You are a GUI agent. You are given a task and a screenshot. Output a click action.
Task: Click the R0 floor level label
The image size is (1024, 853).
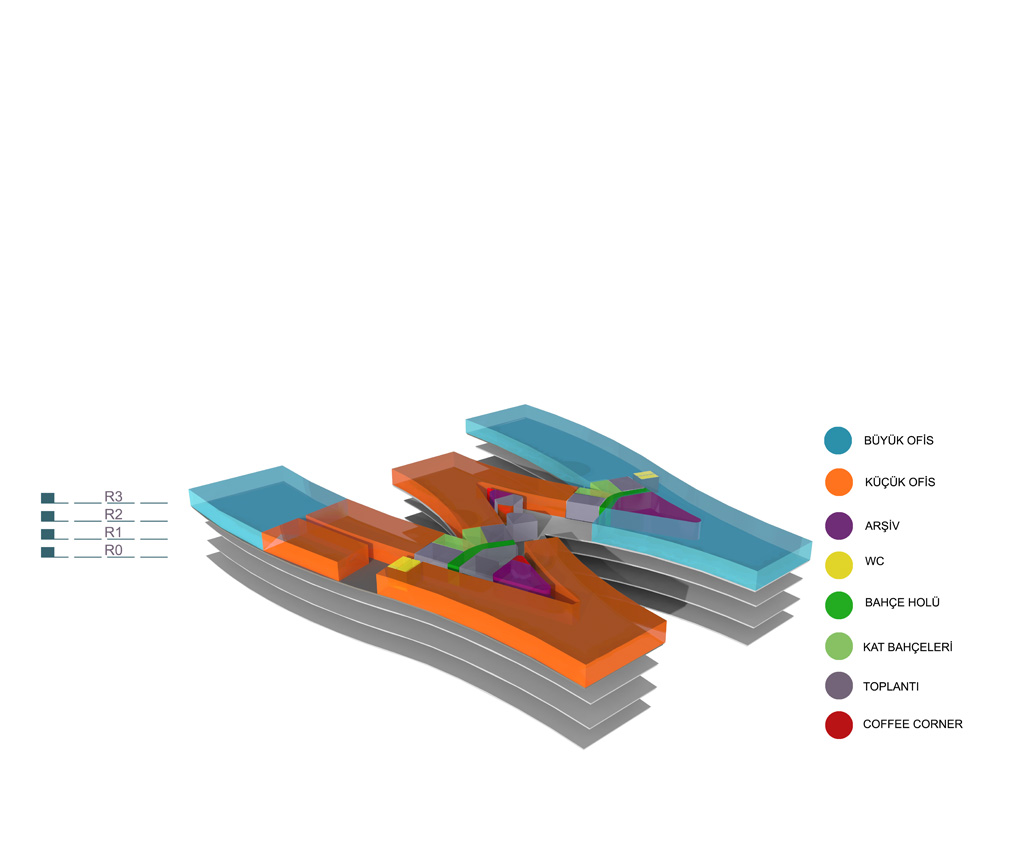[113, 550]
